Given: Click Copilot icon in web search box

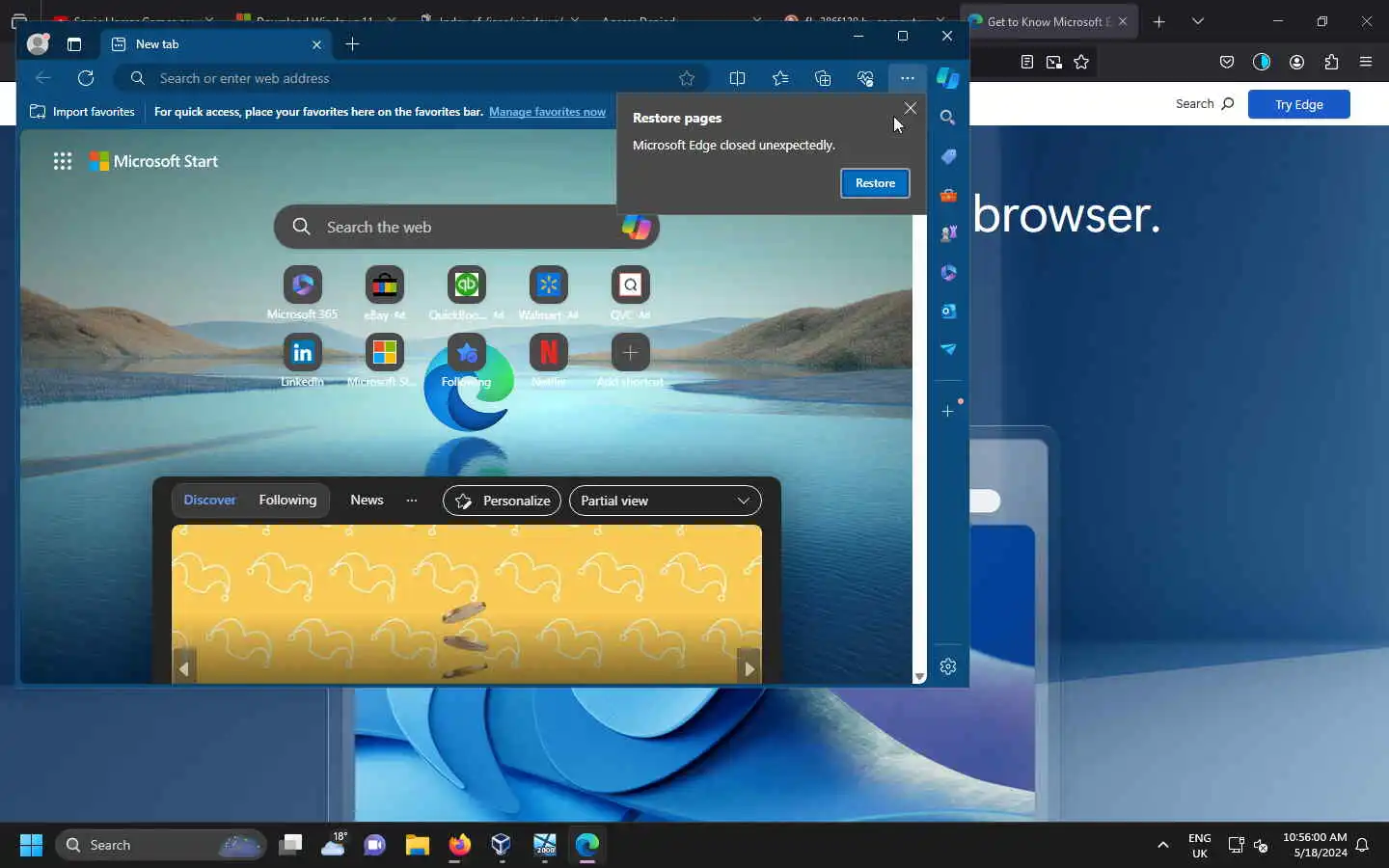Looking at the screenshot, I should coord(636,227).
